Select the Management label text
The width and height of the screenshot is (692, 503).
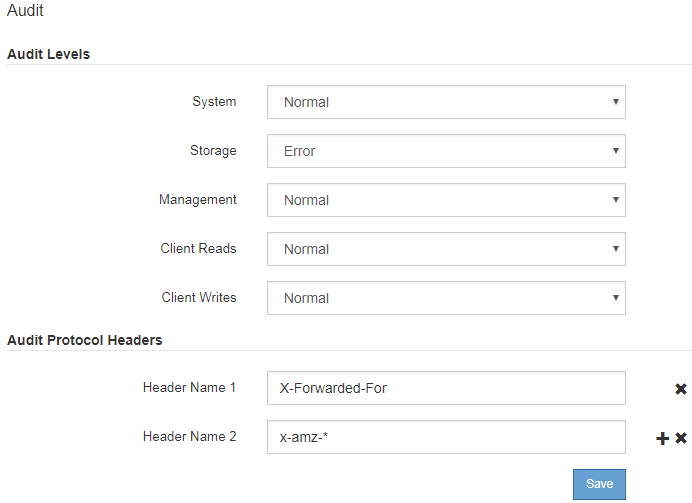tap(198, 199)
